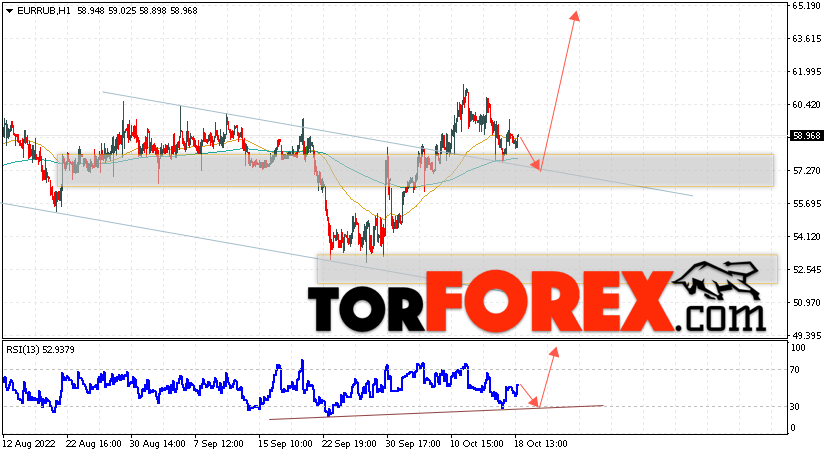Select the 52.545 price axis label
This screenshot has height=455, width=828.
coord(806,270)
